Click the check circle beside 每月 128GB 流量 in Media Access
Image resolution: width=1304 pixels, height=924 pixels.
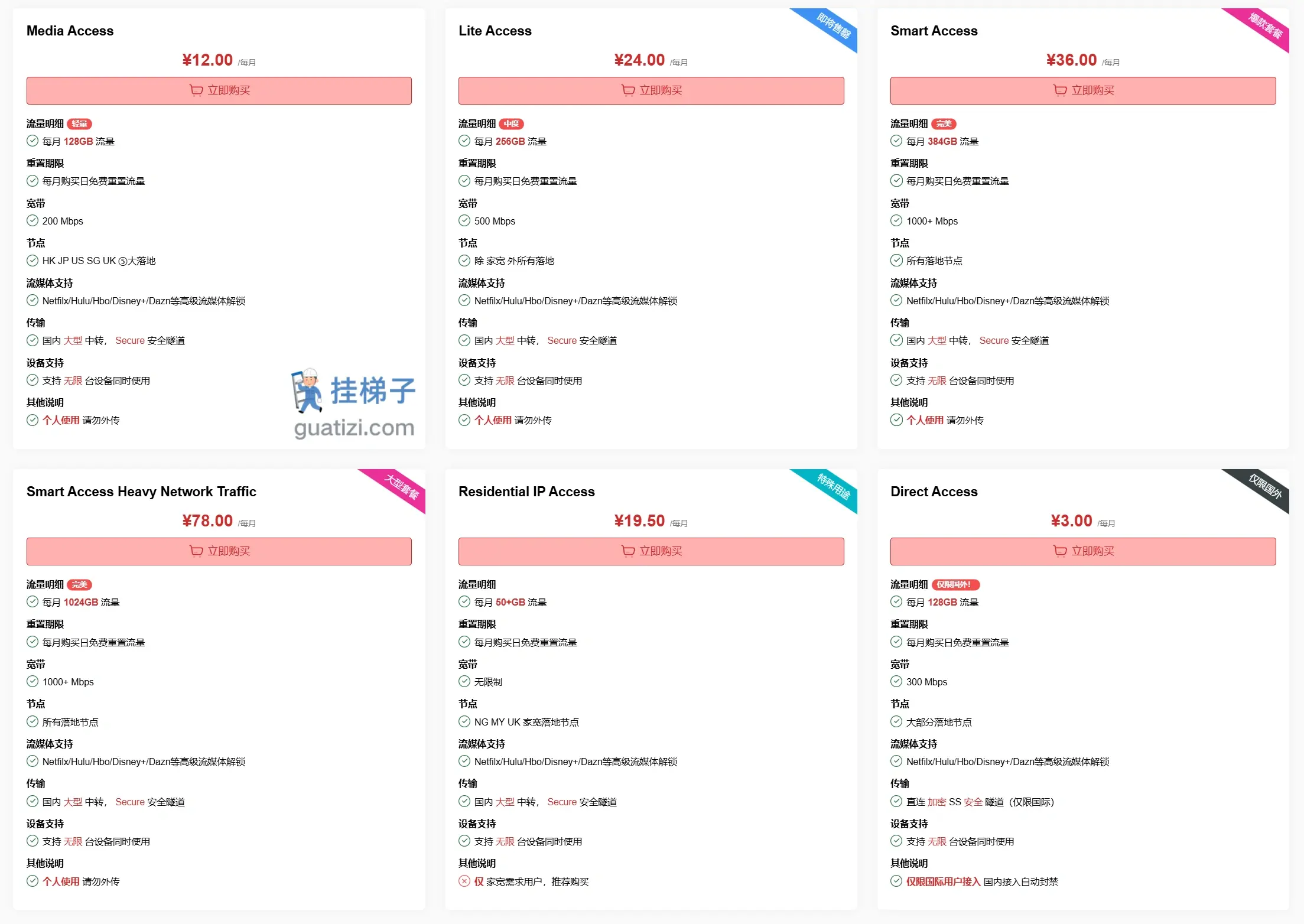click(32, 141)
